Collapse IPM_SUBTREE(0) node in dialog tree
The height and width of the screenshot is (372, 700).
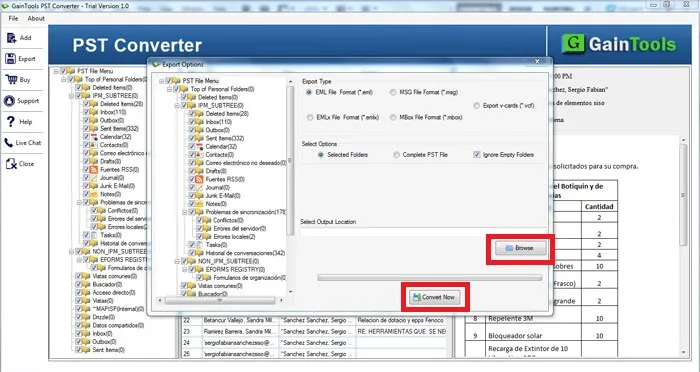click(177, 106)
